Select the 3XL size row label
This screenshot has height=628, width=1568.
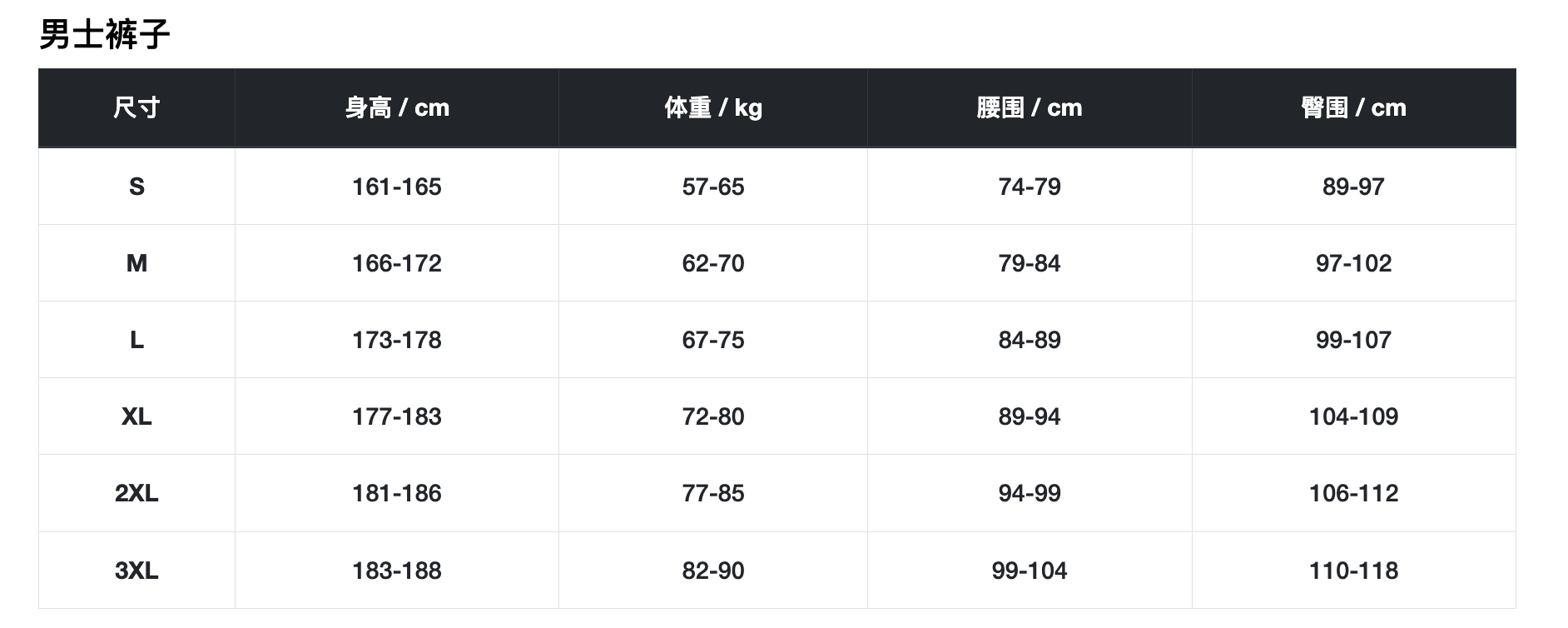tap(136, 571)
